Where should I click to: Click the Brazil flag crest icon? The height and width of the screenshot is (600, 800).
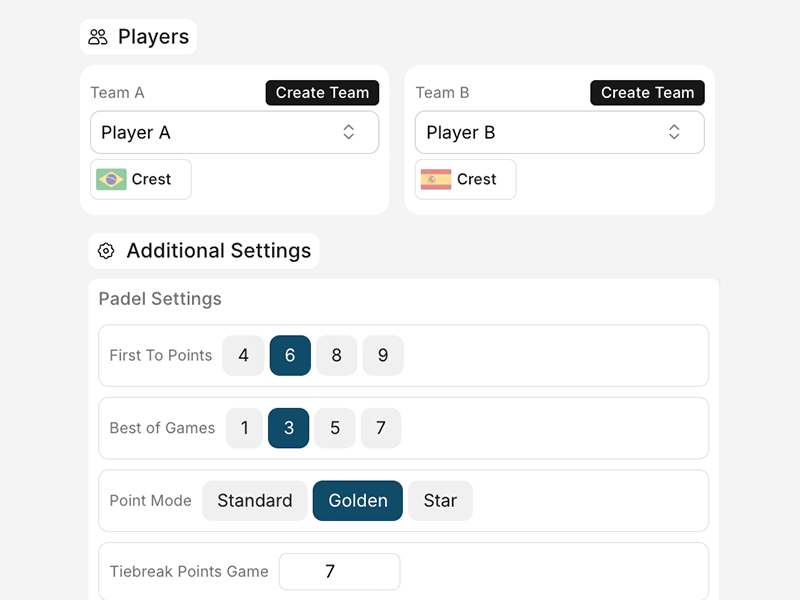coord(111,179)
